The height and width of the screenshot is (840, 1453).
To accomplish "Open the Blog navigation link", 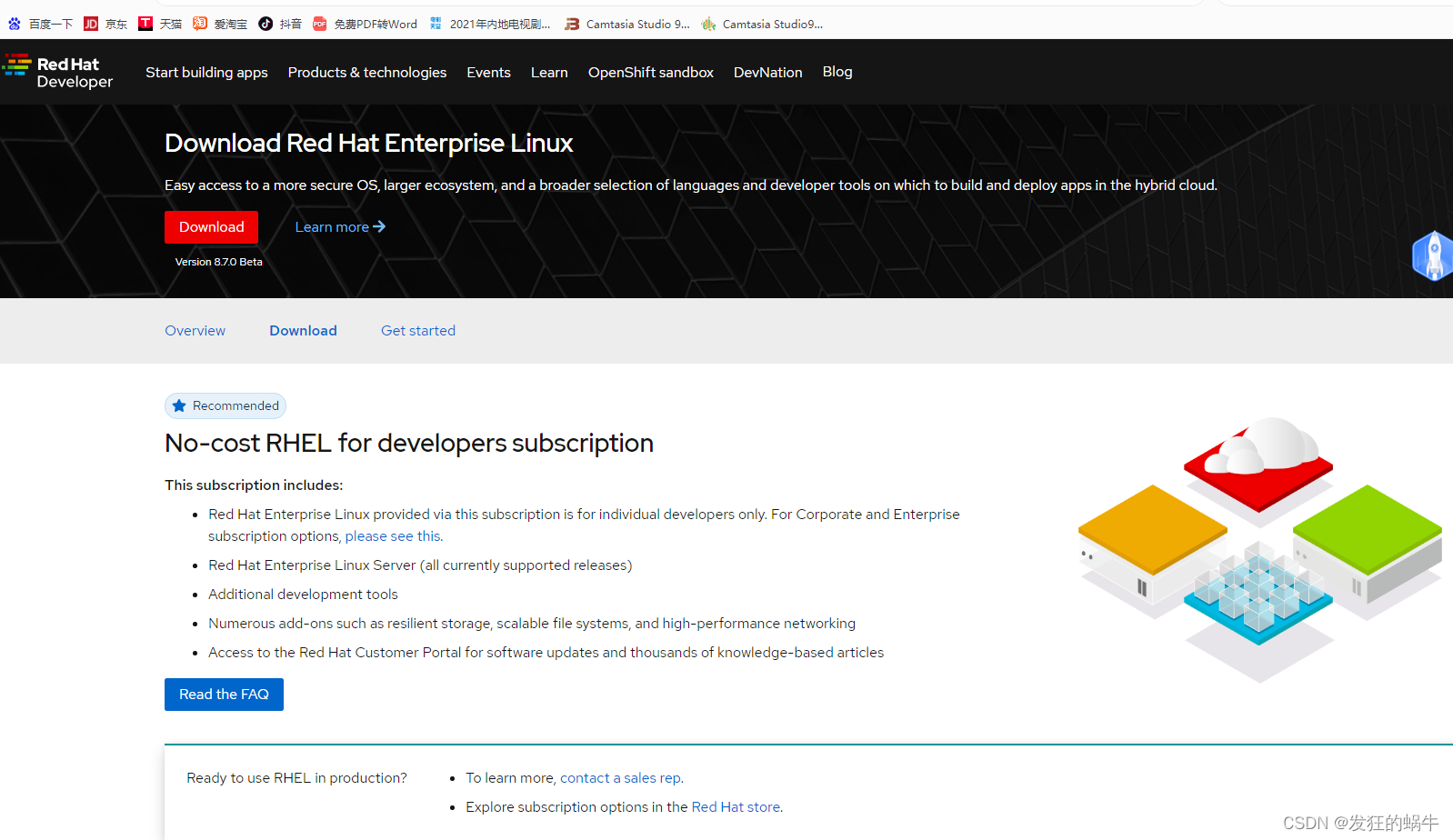I will [x=837, y=71].
